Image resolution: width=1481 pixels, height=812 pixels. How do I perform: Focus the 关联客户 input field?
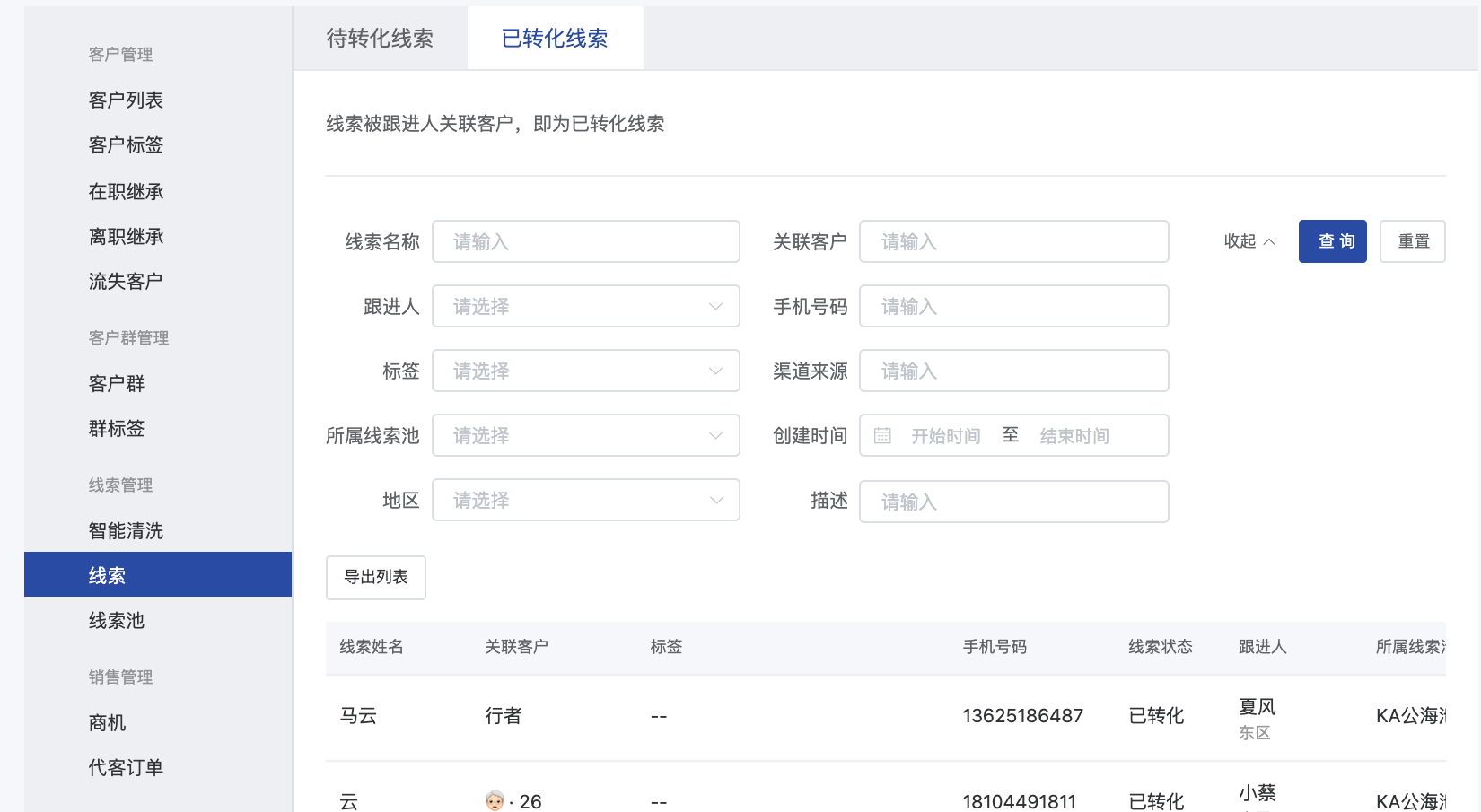point(1014,241)
